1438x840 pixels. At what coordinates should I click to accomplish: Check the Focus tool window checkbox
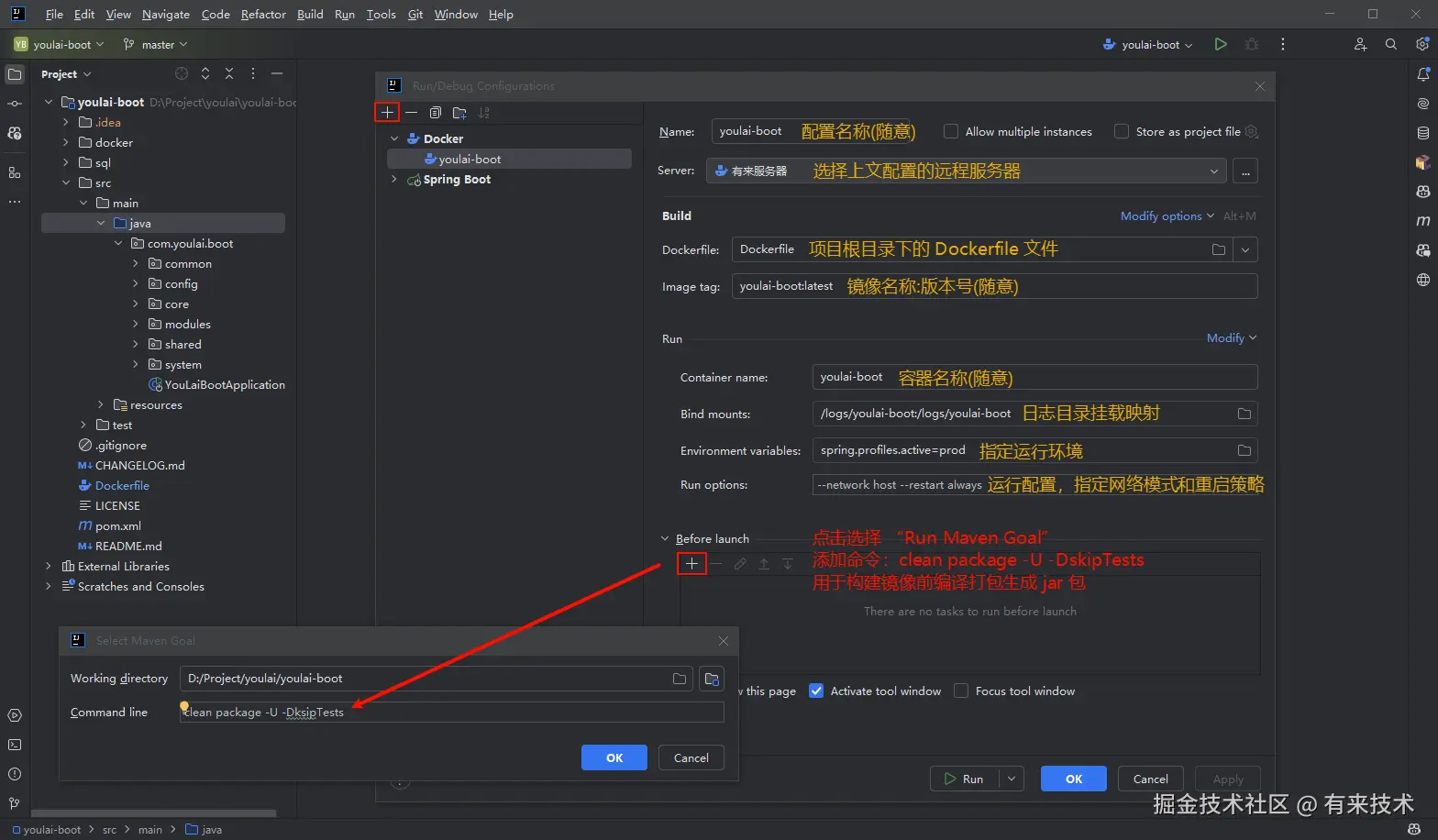tap(961, 691)
